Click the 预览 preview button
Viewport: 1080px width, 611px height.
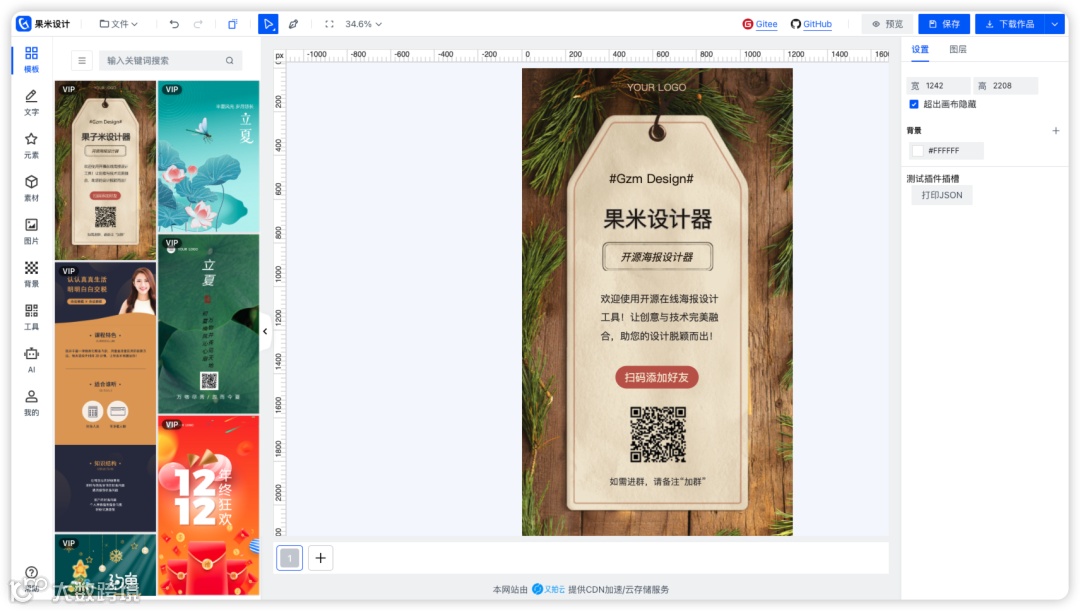click(x=887, y=24)
